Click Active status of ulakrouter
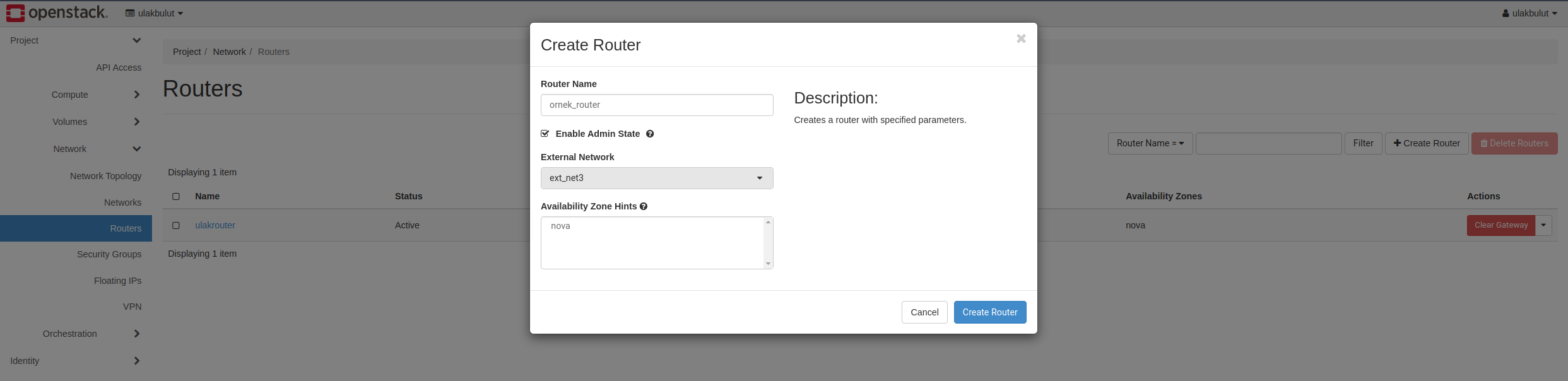The image size is (1568, 381). click(x=407, y=225)
